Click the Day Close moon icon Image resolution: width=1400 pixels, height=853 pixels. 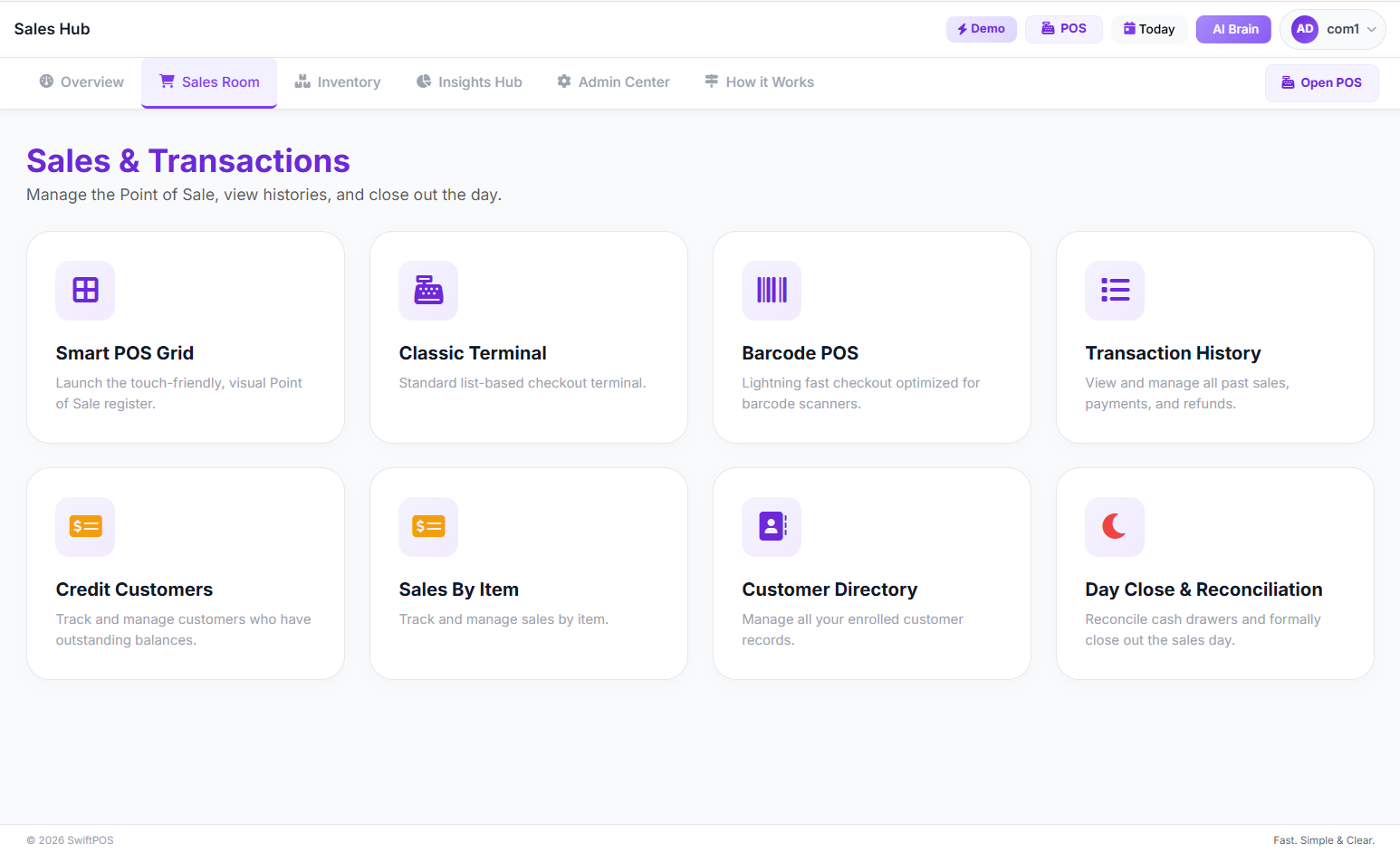[1115, 526]
